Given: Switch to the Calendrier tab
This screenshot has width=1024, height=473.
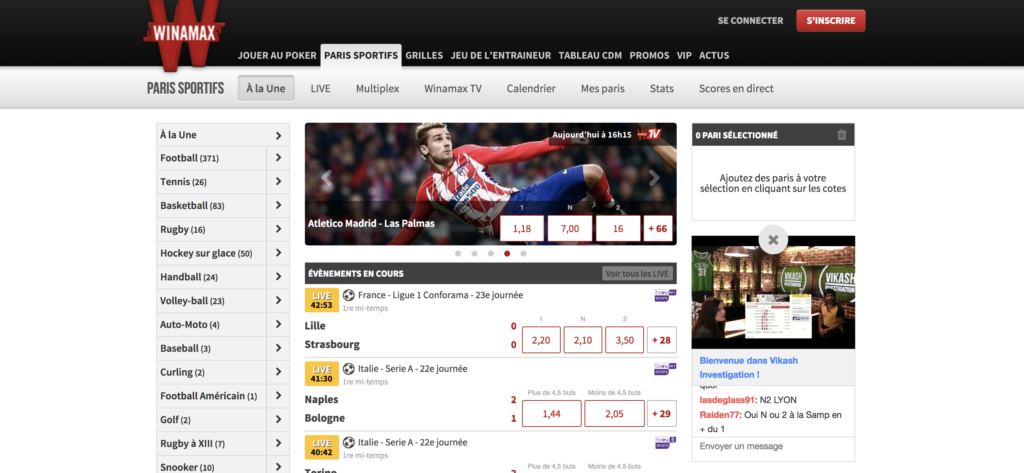Looking at the screenshot, I should pos(531,88).
